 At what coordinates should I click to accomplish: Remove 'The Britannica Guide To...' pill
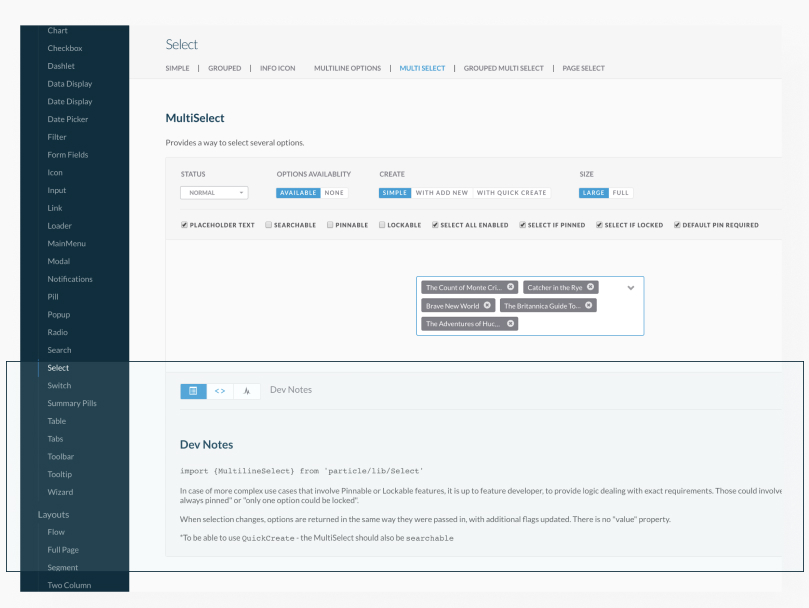[589, 305]
